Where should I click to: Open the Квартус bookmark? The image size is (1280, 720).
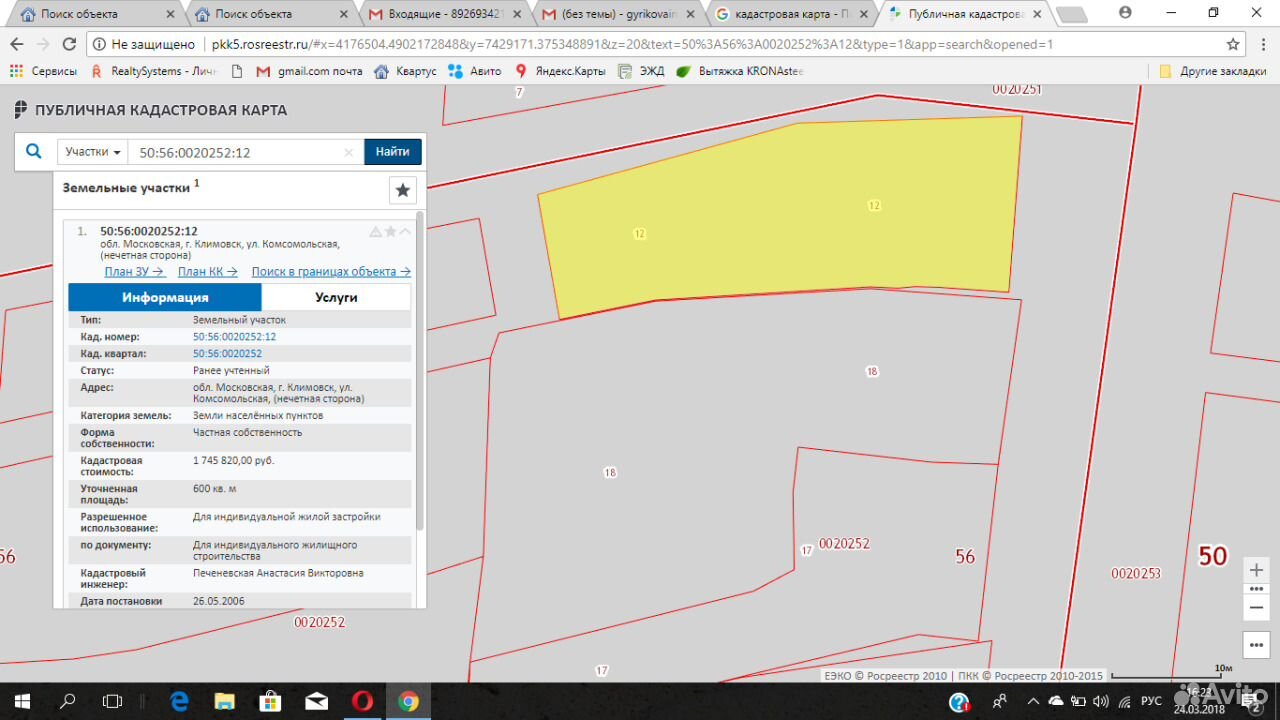pyautogui.click(x=405, y=71)
